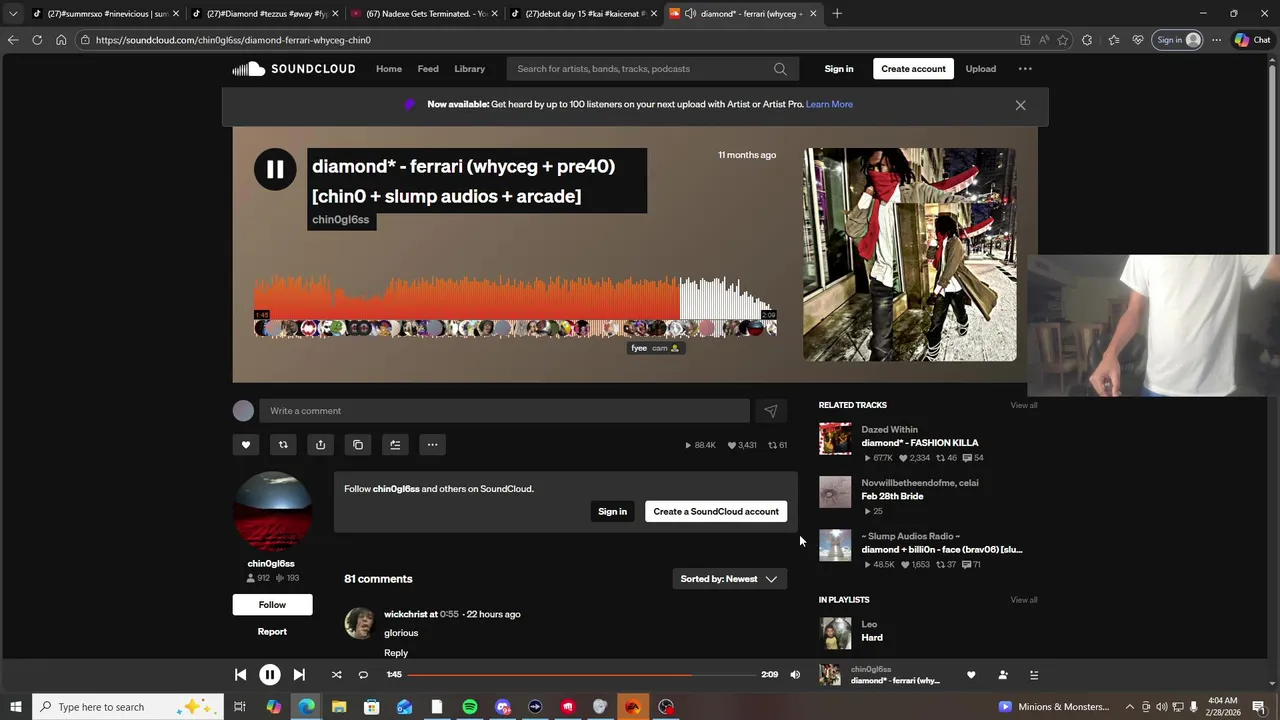
Task: Open the ferrari track artwork image
Action: pyautogui.click(x=909, y=254)
